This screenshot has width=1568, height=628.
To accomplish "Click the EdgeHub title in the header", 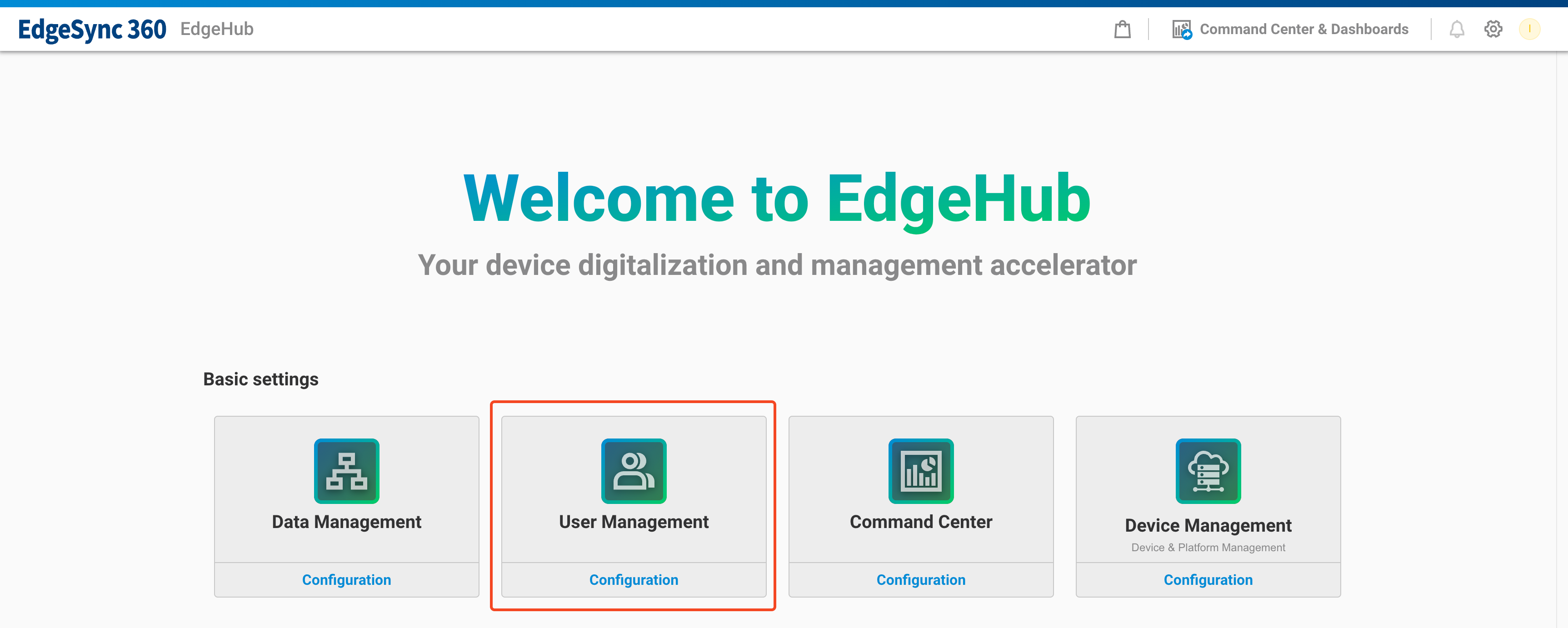I will click(216, 29).
